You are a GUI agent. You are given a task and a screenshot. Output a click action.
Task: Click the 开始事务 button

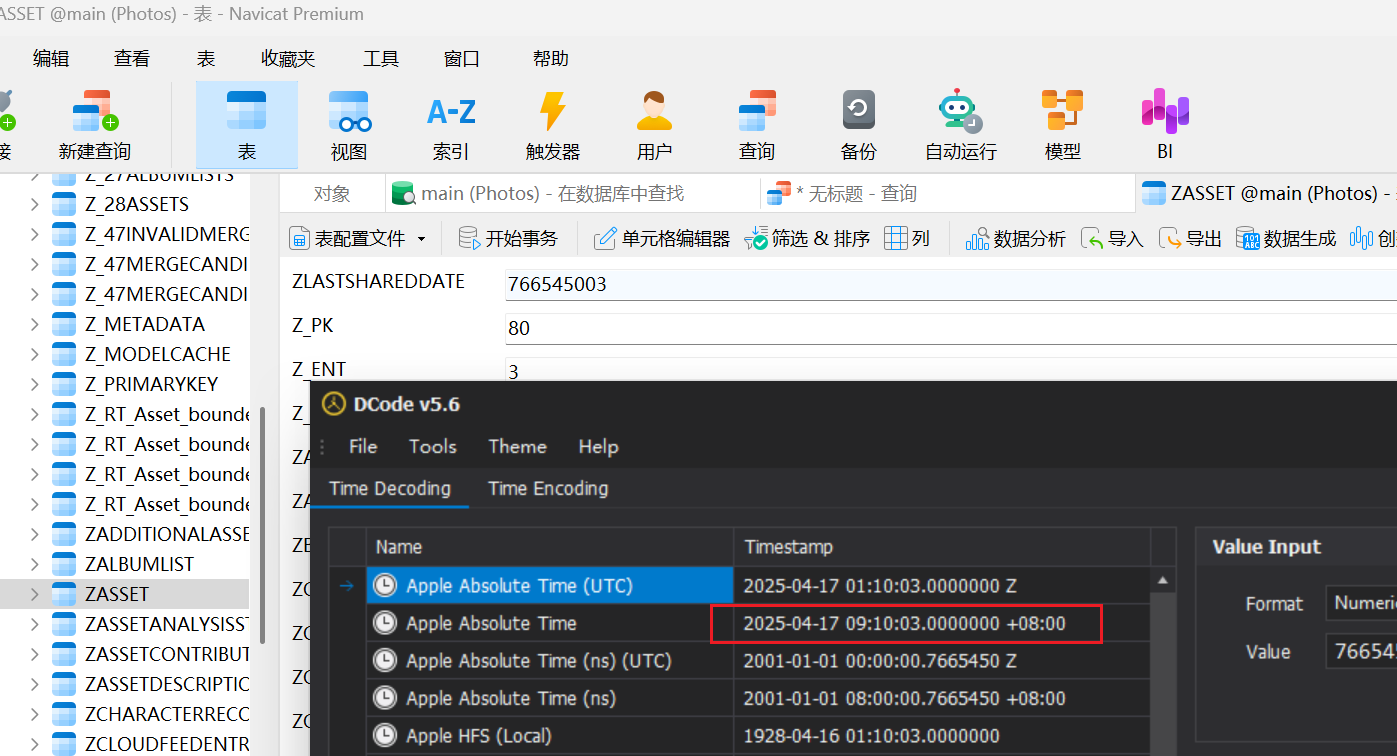(509, 239)
